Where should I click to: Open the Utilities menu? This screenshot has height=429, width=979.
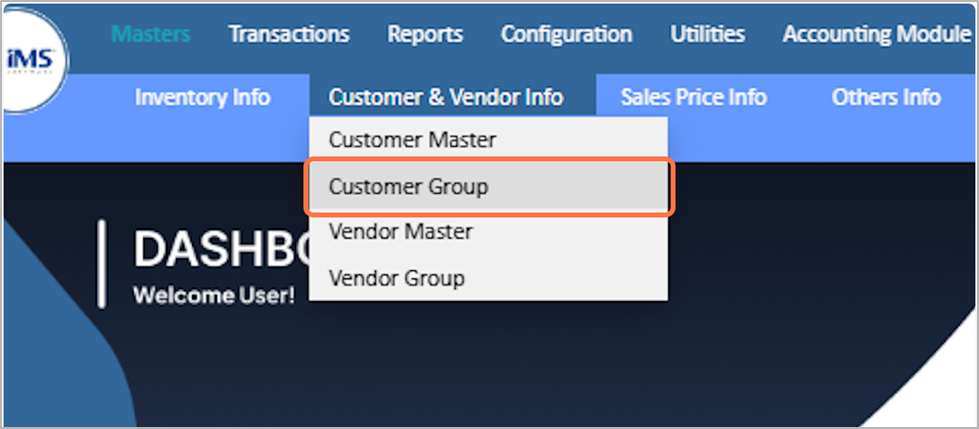(x=707, y=34)
